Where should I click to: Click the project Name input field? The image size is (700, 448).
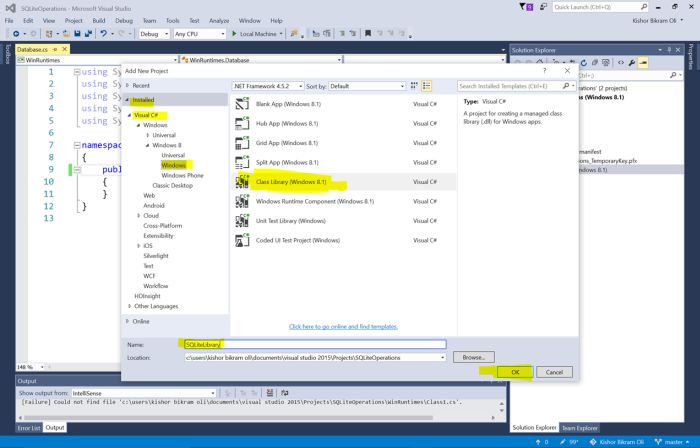[x=315, y=344]
